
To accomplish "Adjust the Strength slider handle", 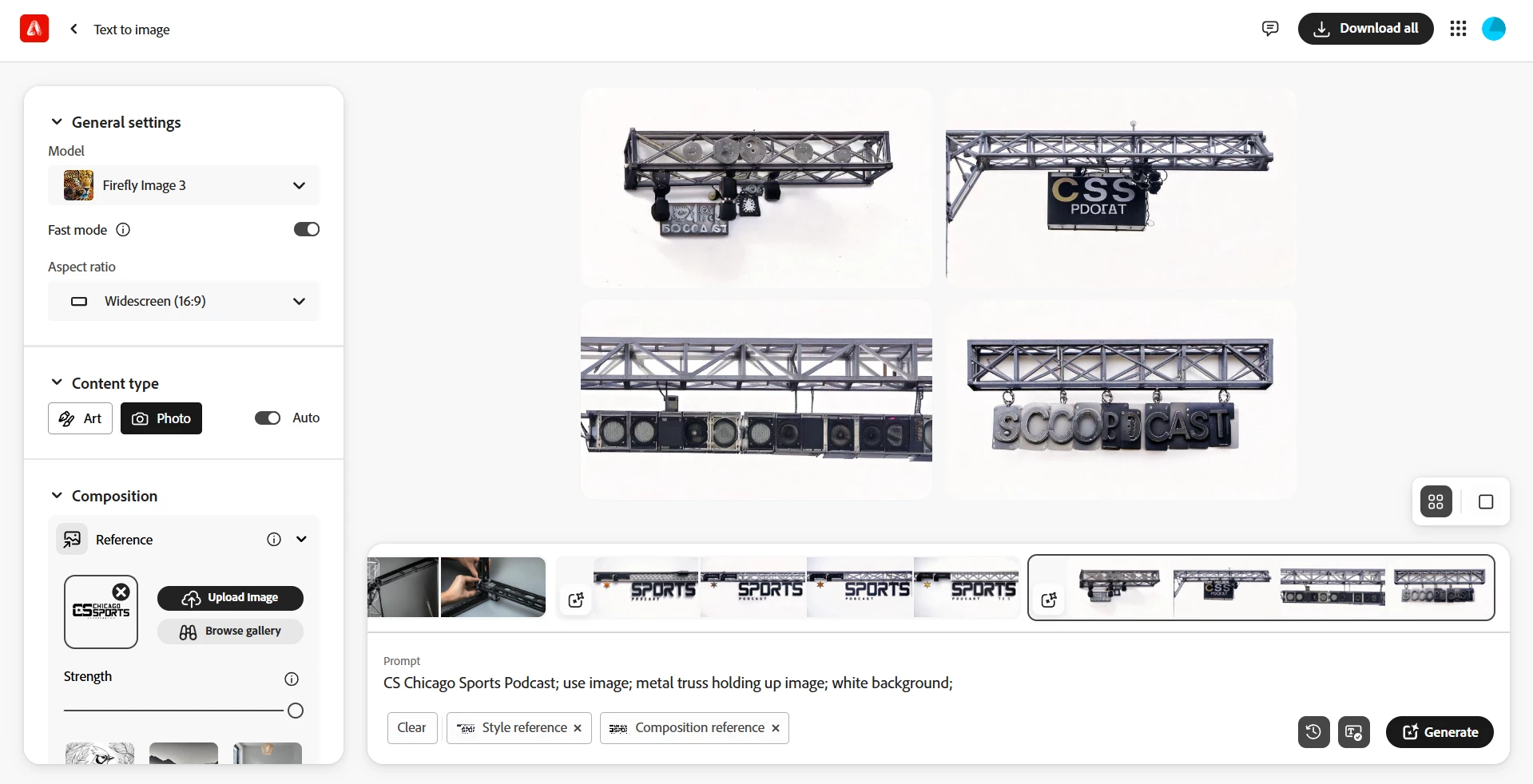I will click(295, 711).
